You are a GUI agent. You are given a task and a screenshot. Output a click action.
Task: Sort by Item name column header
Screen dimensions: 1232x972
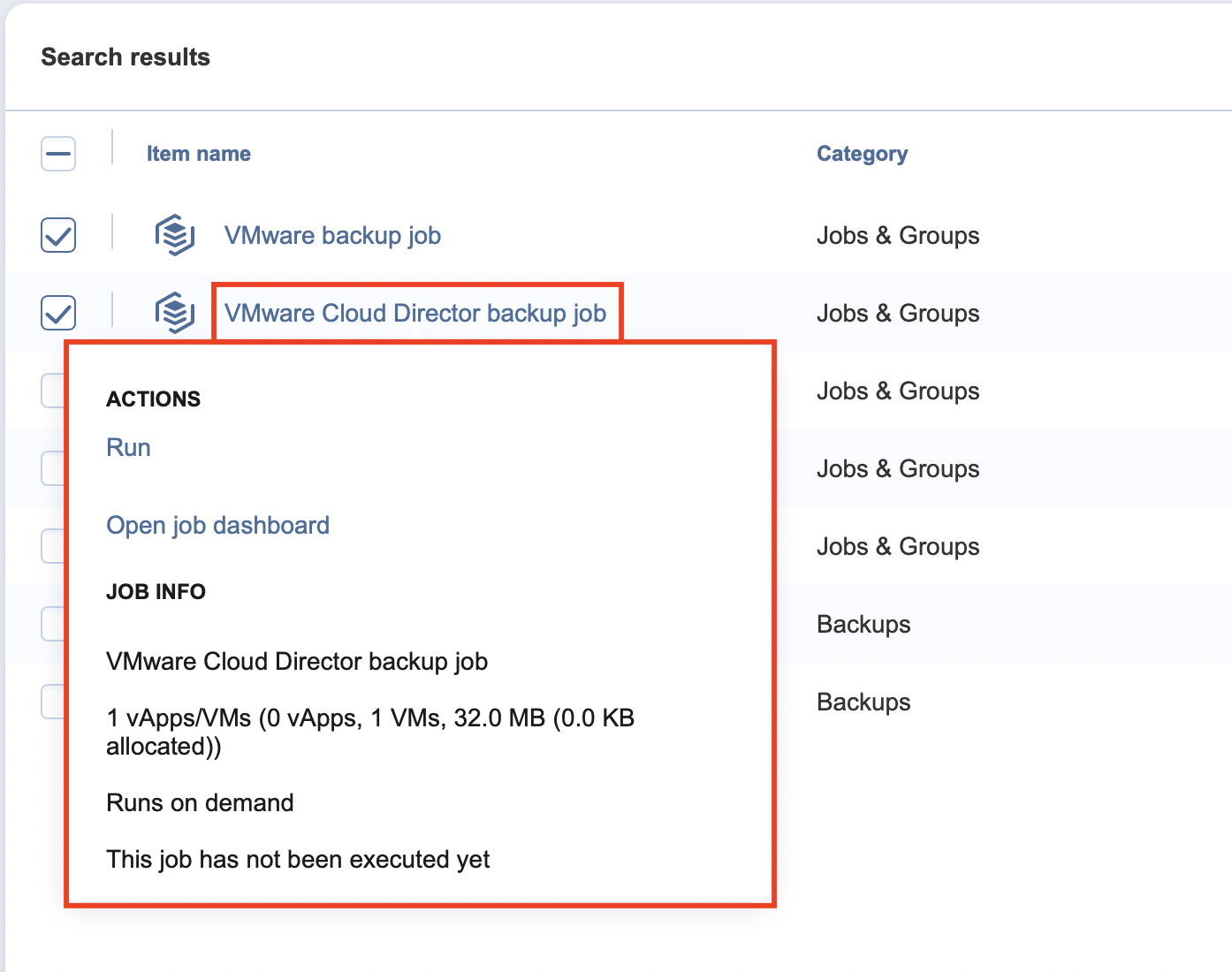[x=199, y=154]
